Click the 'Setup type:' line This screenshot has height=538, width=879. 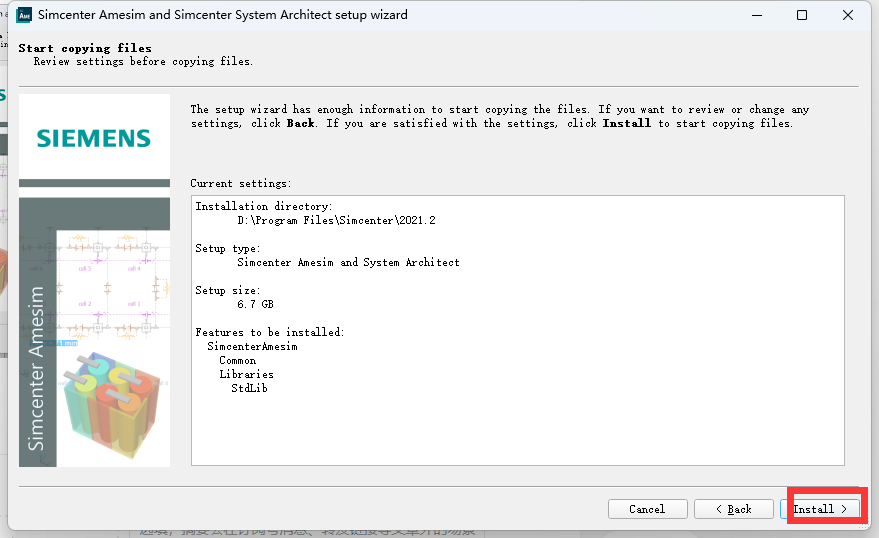point(228,248)
